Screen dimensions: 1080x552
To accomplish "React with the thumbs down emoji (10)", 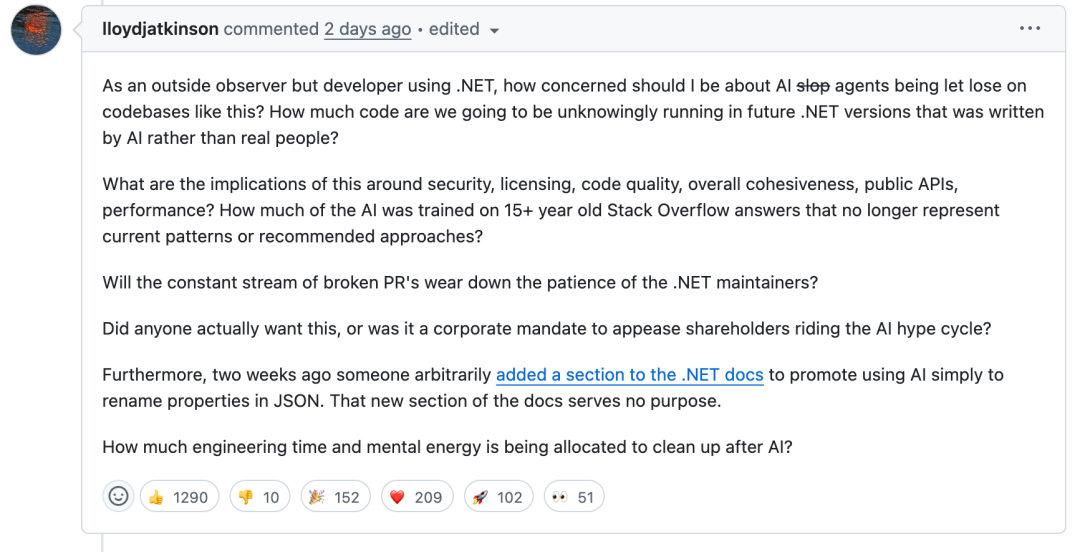I will (259, 497).
